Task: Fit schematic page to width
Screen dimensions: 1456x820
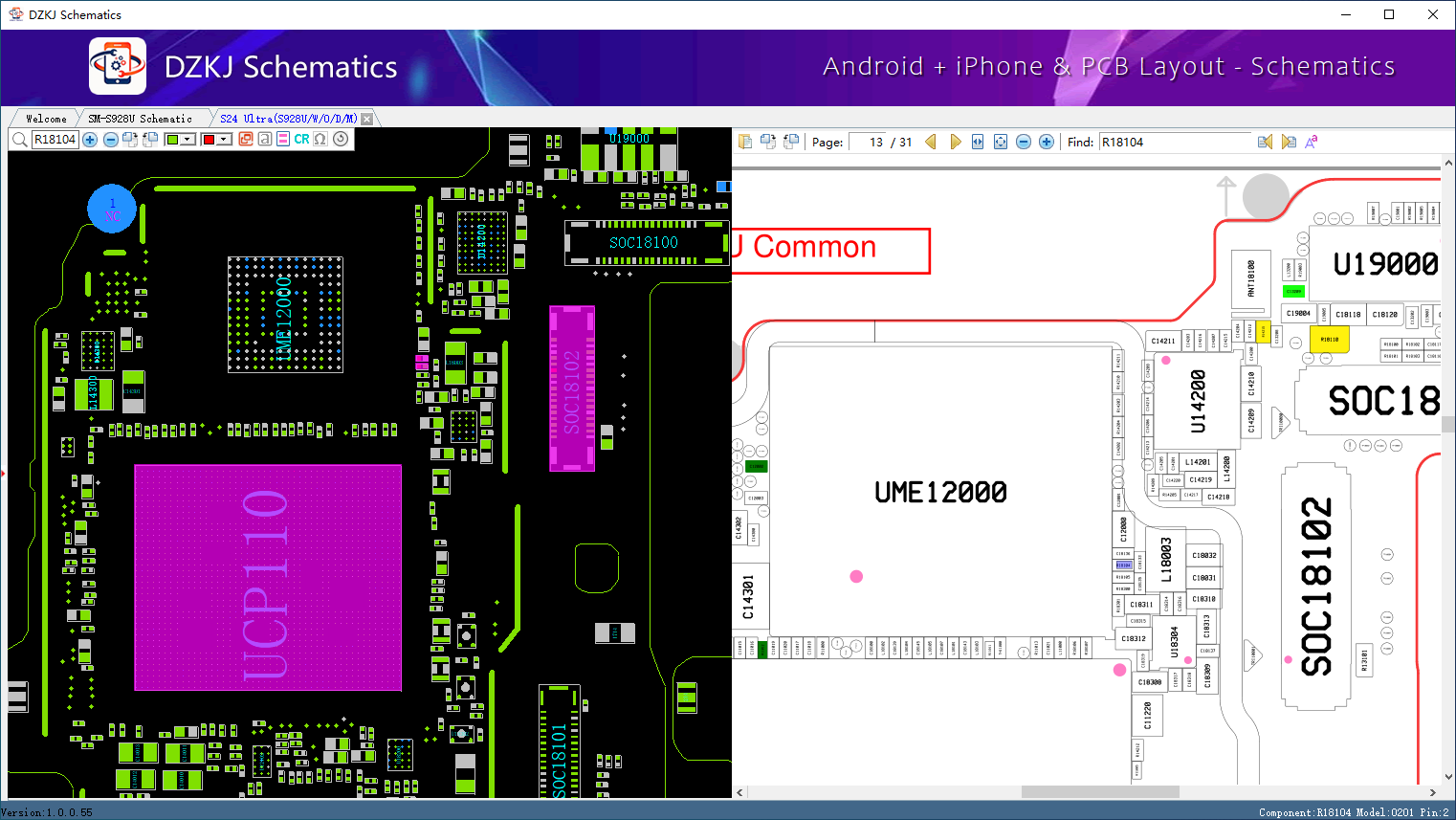Action: click(978, 142)
